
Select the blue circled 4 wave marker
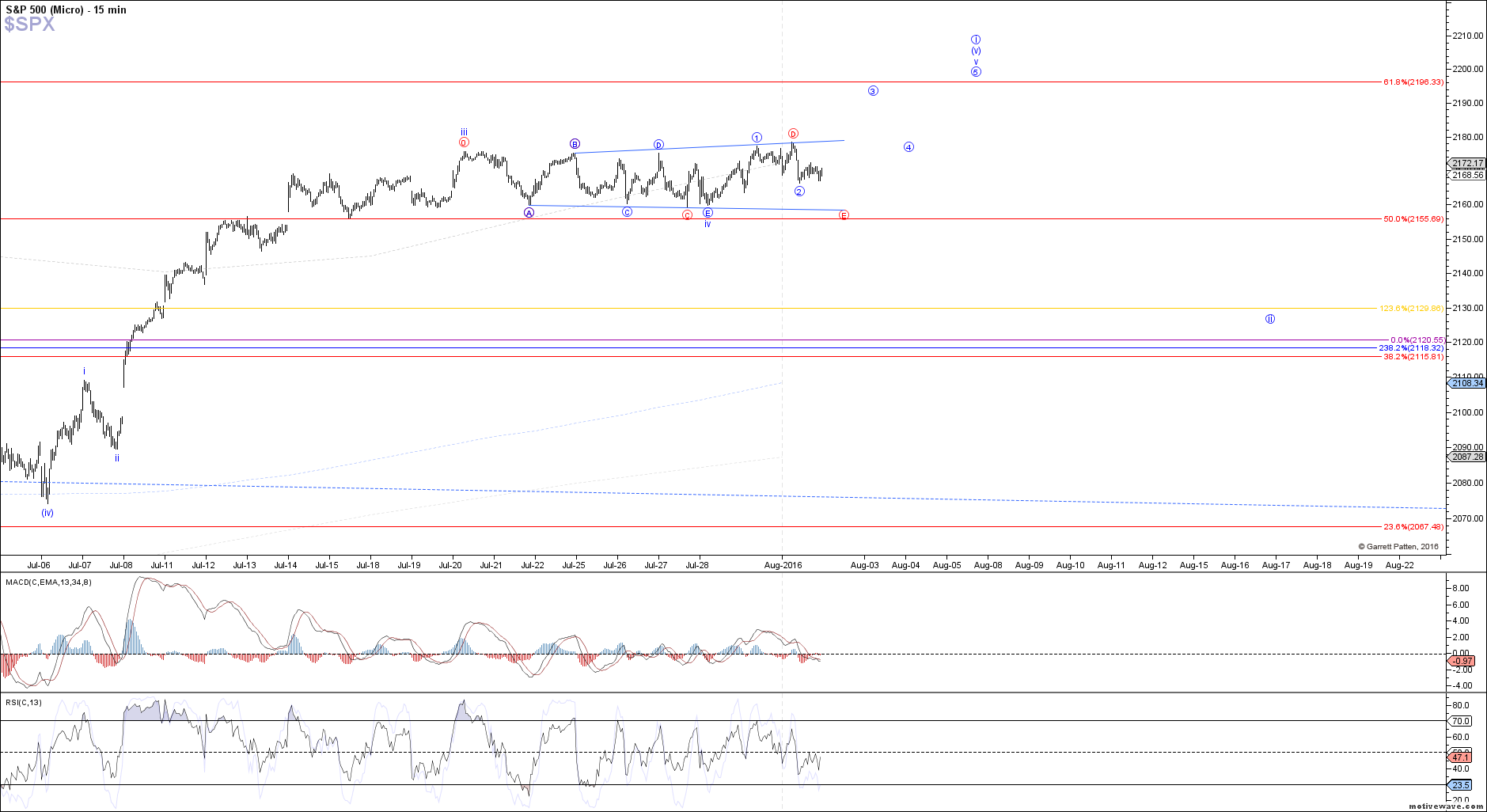(909, 147)
